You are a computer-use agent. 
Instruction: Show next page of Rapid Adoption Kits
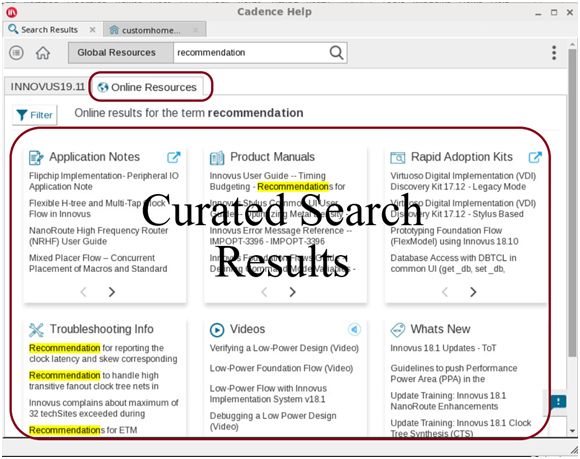[x=473, y=292]
